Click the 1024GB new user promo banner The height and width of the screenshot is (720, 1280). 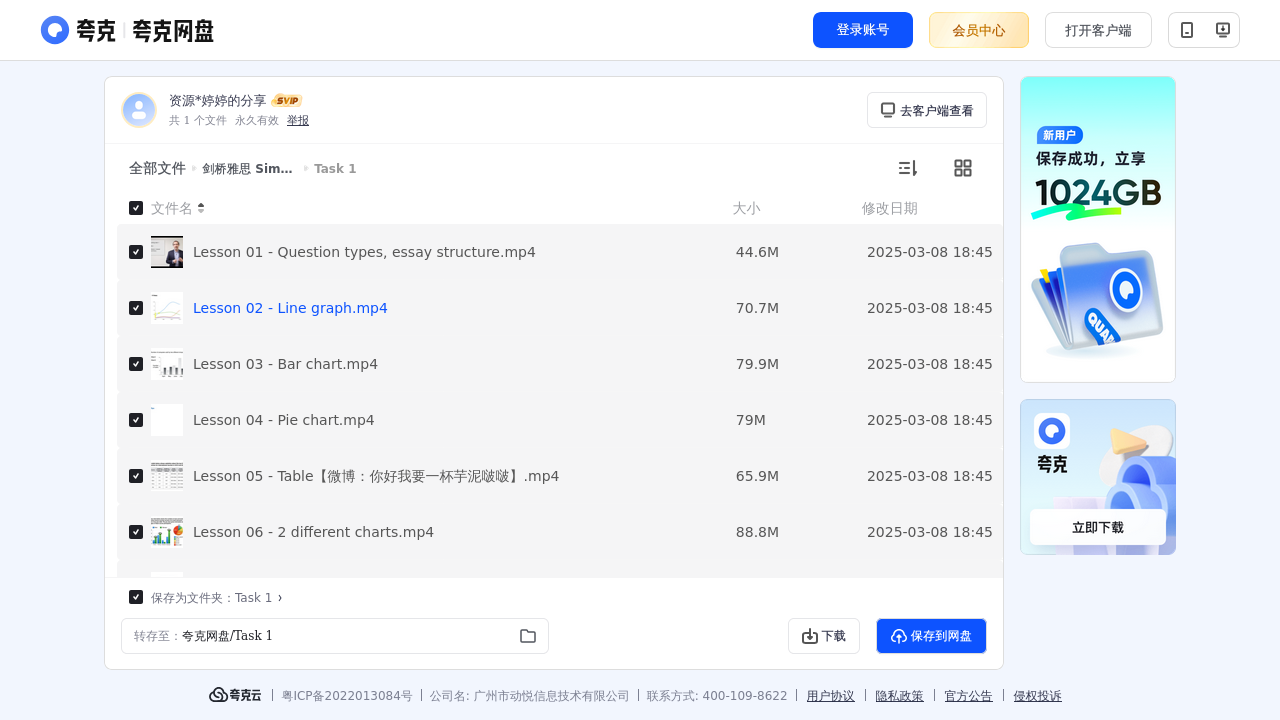click(1098, 229)
